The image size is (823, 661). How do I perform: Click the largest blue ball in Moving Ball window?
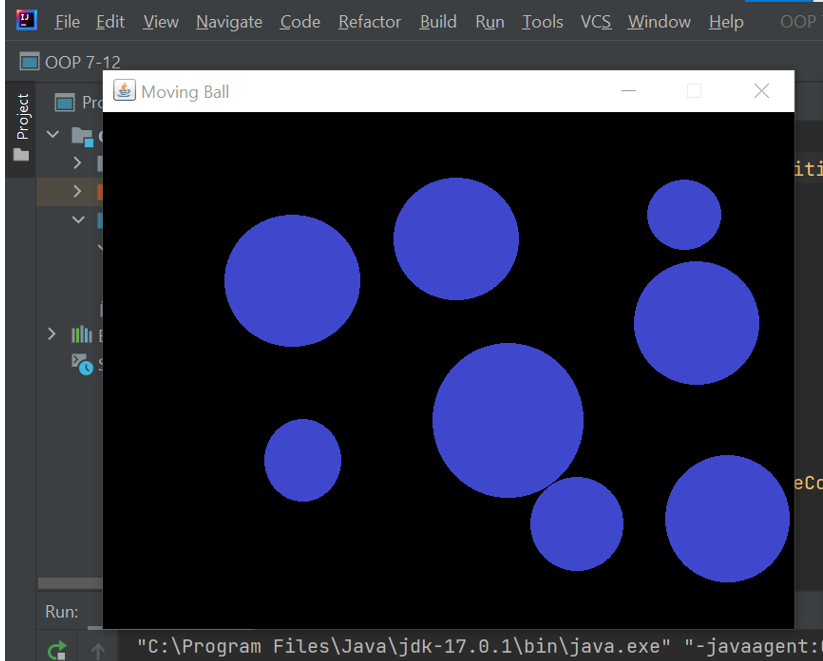(x=507, y=420)
